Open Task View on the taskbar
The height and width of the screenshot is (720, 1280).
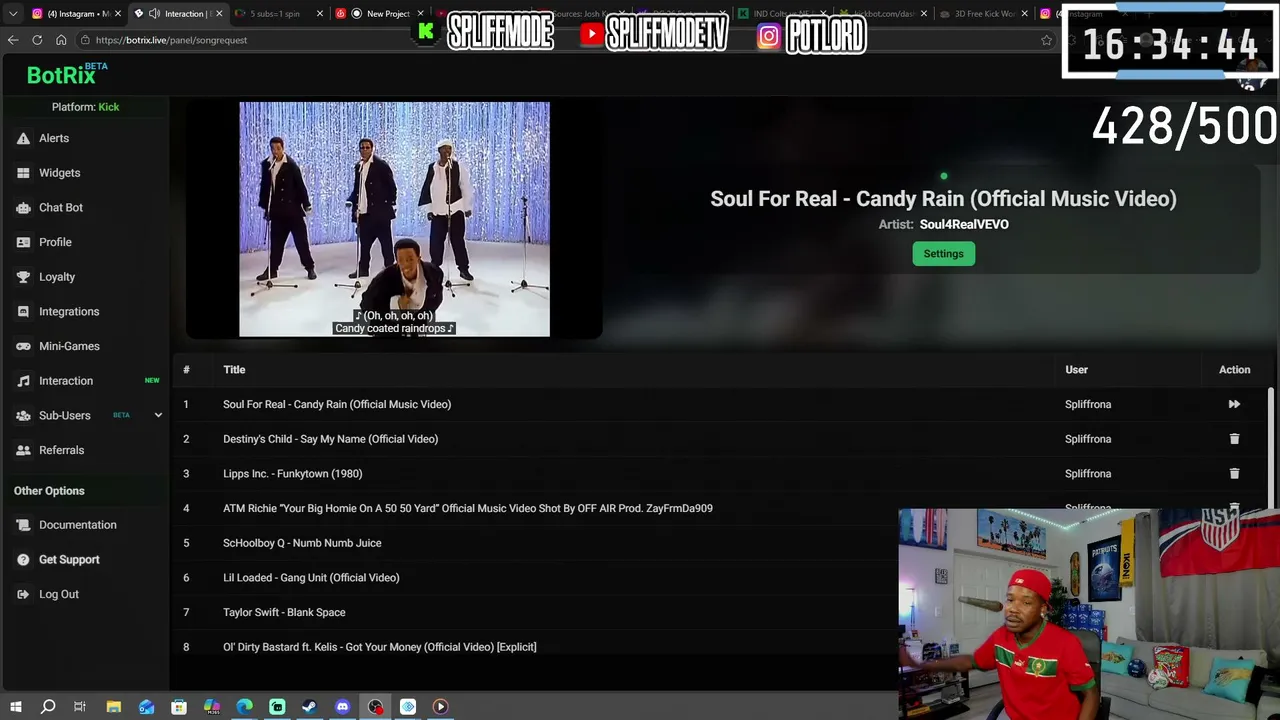tap(80, 707)
